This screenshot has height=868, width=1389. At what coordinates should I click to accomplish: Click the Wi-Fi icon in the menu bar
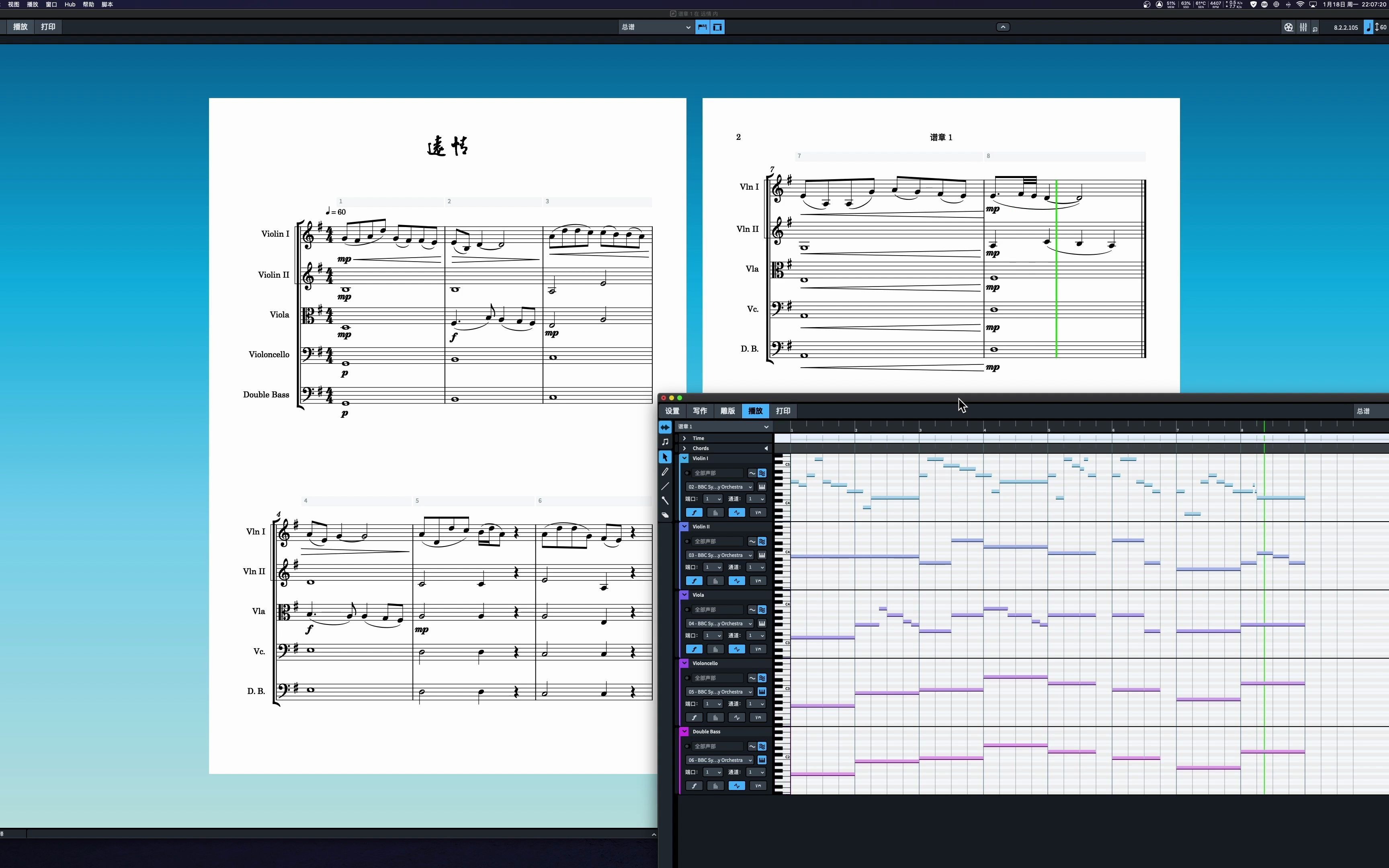[x=1300, y=4]
